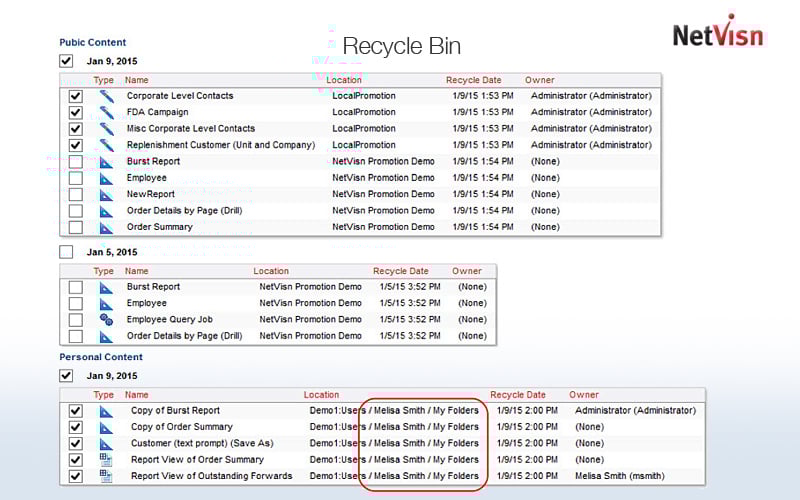Click the Order Summary report icon
Image resolution: width=800 pixels, height=500 pixels.
(106, 227)
